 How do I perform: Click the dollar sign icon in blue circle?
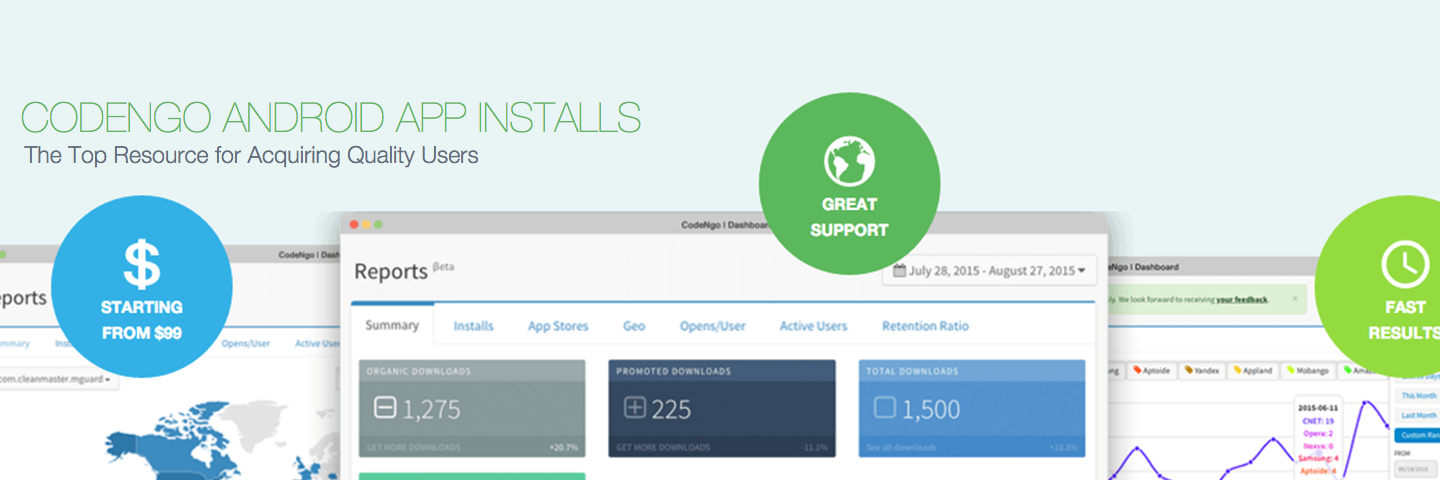pos(141,264)
